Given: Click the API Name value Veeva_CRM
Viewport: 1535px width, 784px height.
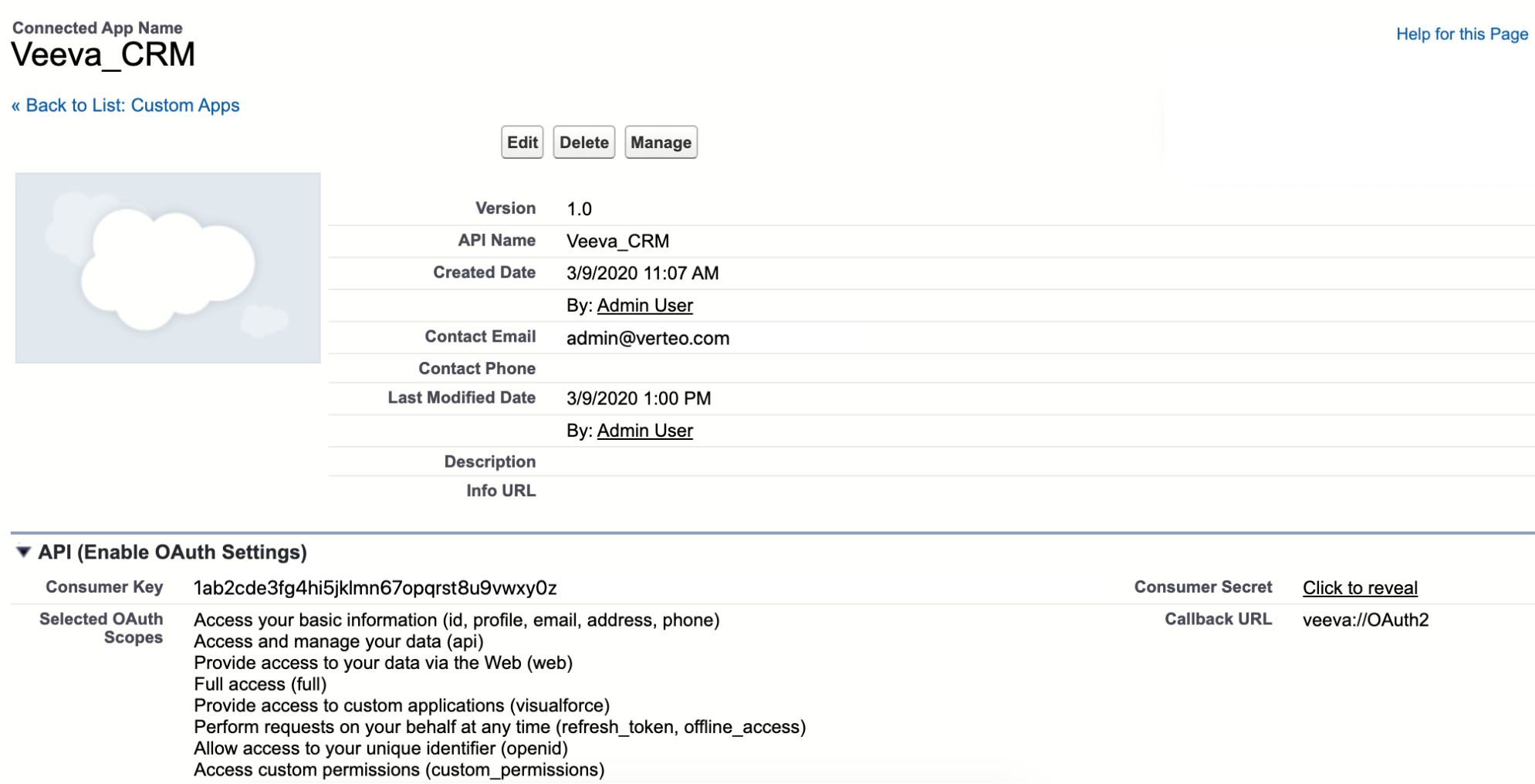Looking at the screenshot, I should click(x=617, y=242).
